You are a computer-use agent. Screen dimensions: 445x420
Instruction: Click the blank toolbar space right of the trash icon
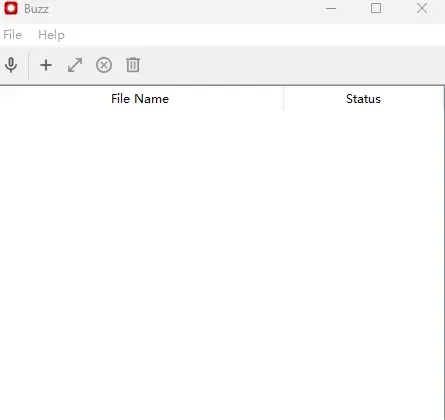pyautogui.click(x=293, y=65)
